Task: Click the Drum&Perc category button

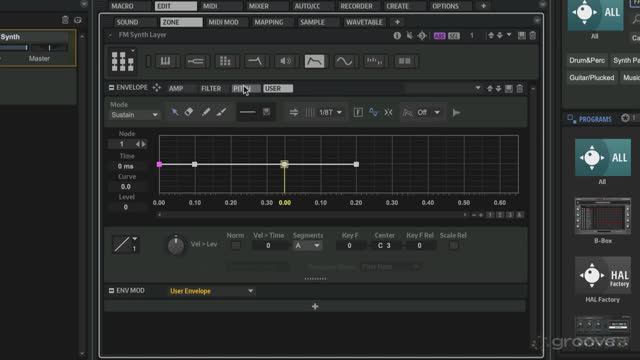Action: (x=587, y=60)
